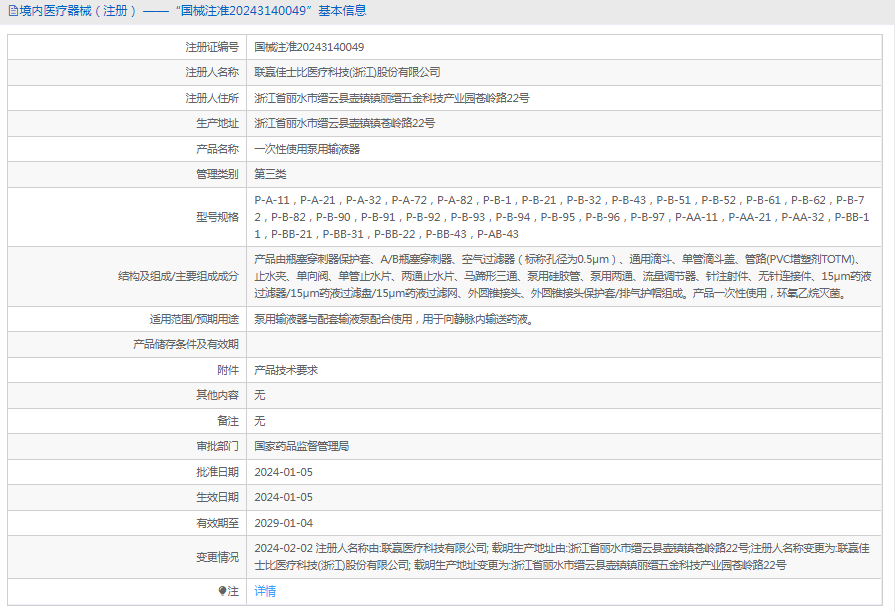Select the 型号规格 label
This screenshot has height=612, width=895.
[217, 217]
